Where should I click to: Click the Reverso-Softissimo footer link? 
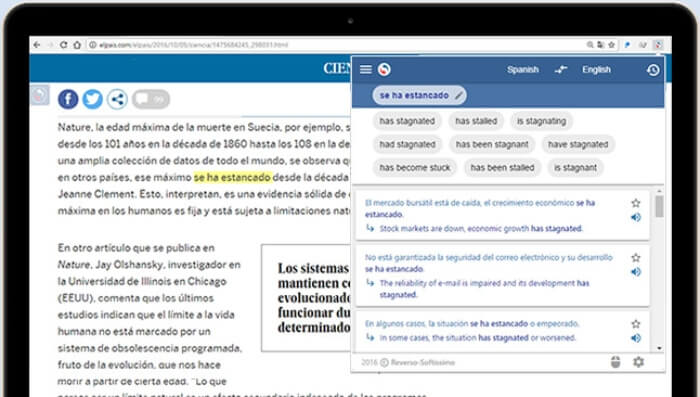click(x=422, y=363)
